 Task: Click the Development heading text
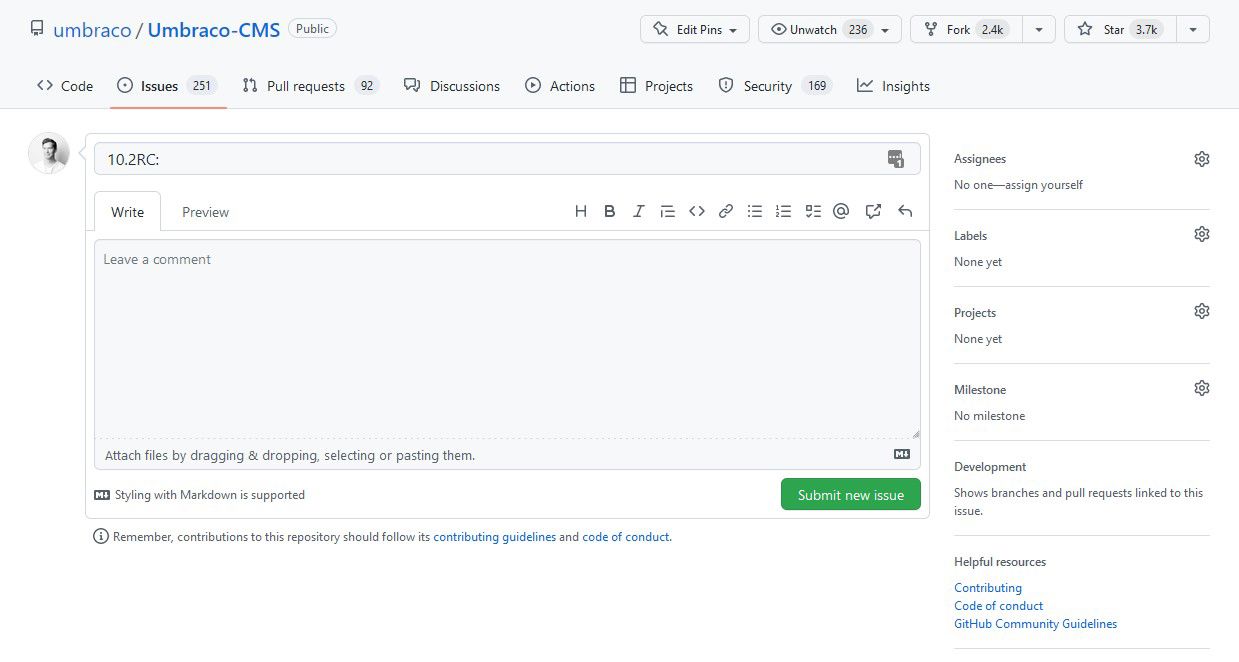[x=990, y=466]
